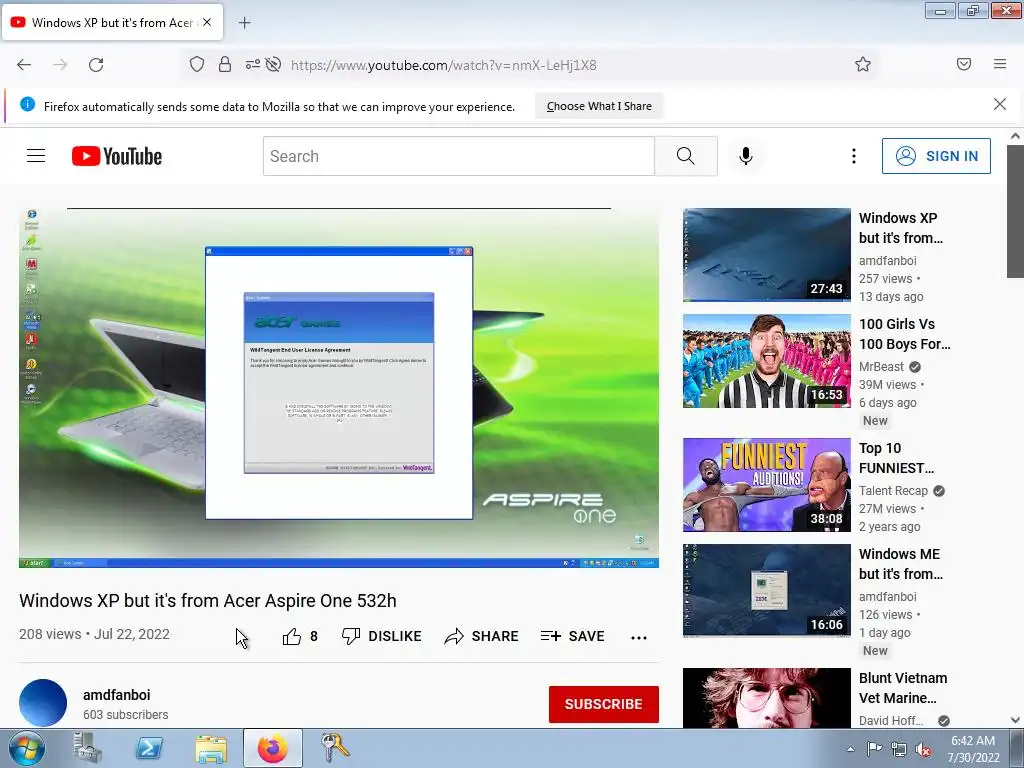Bookmark this page with the star icon
1024x768 pixels.
tap(863, 64)
